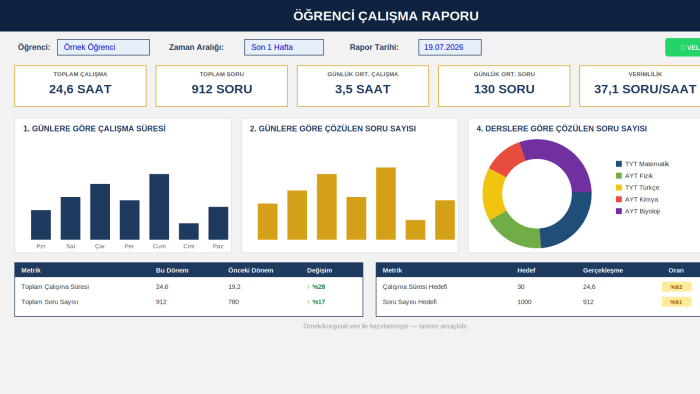Image resolution: width=700 pixels, height=394 pixels.
Task: Click the TYT Türkçe yellow legend swatch
Action: (619, 188)
